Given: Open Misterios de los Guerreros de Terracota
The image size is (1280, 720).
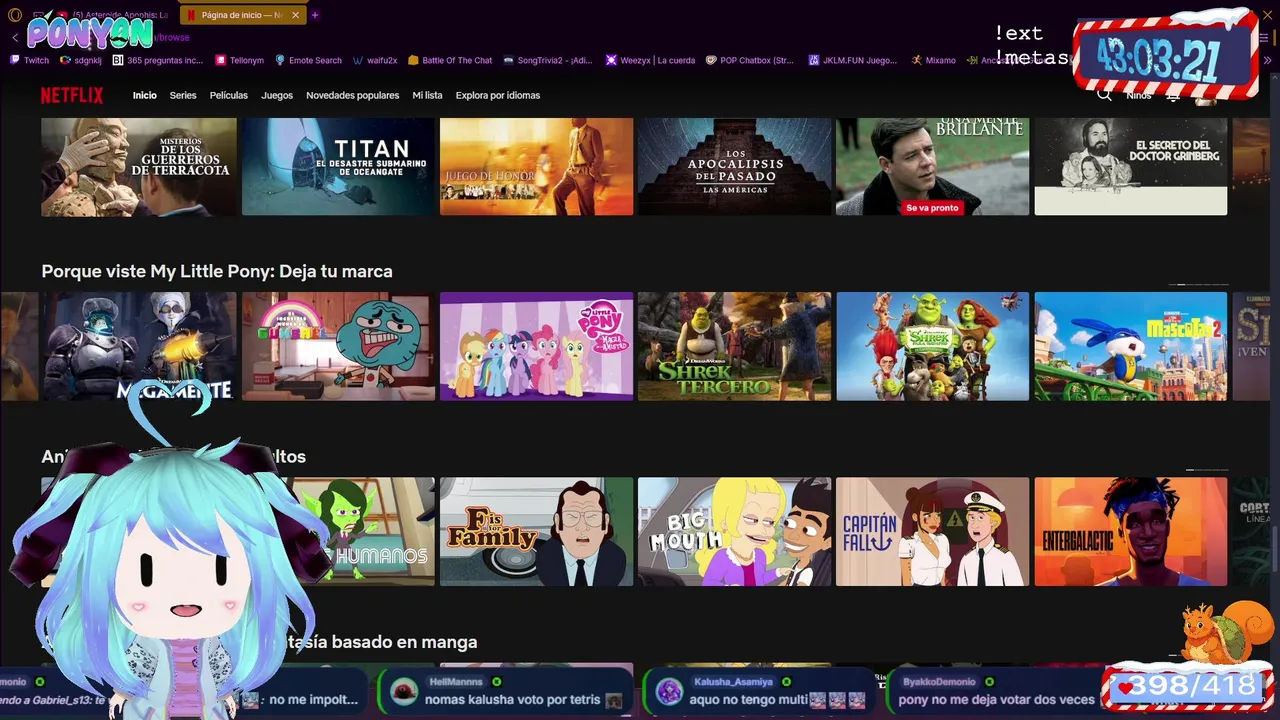Looking at the screenshot, I should (x=139, y=166).
